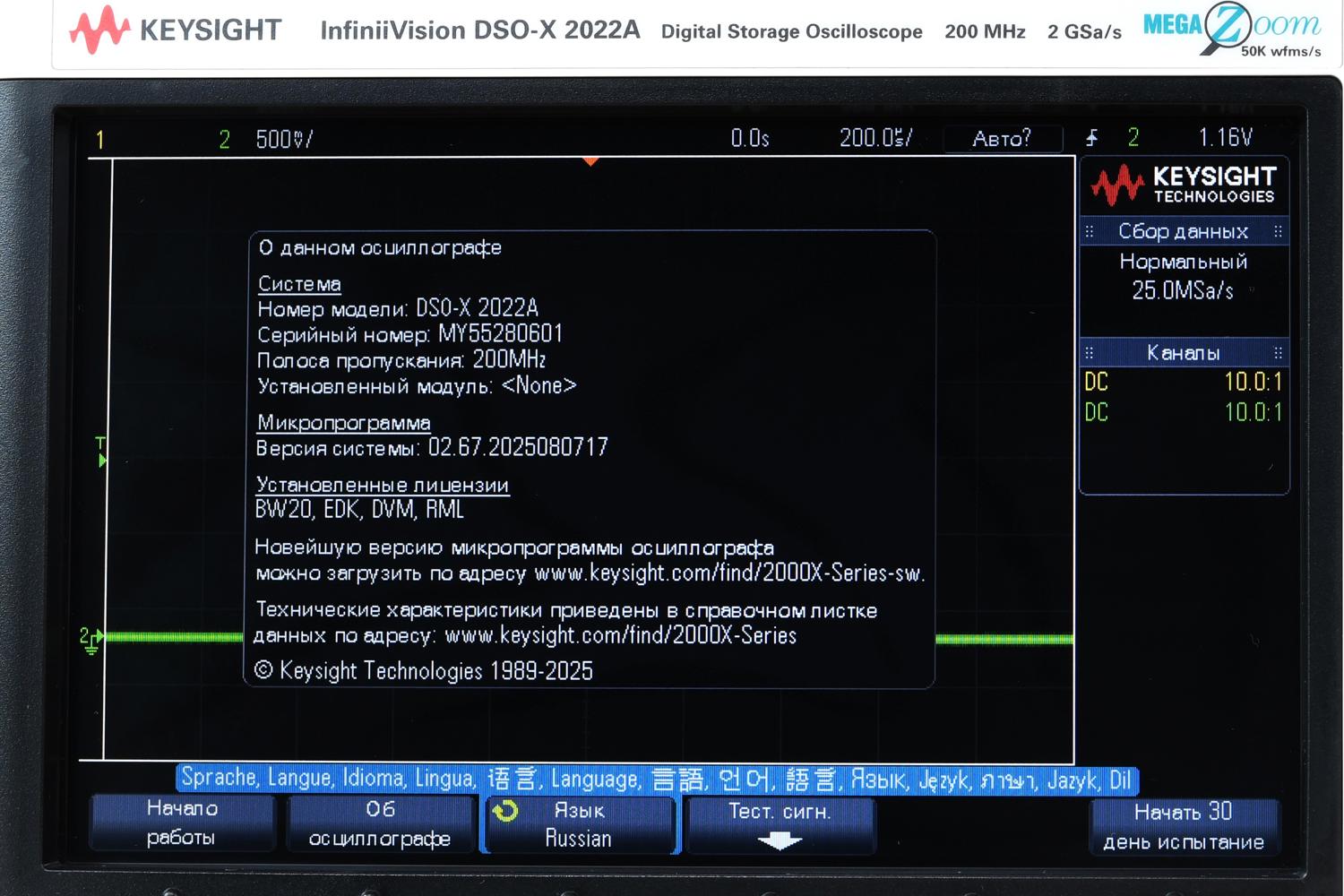Click the right grip icon of Каналы

click(x=1278, y=353)
